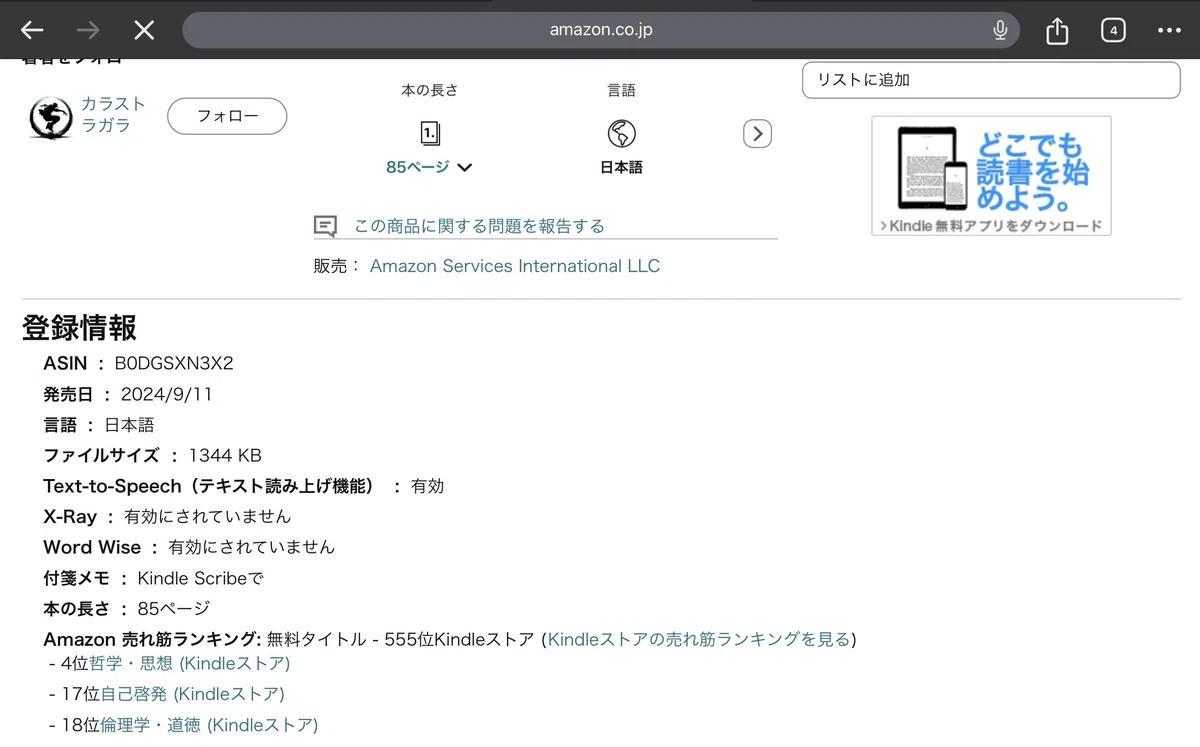Viewport: 1200px width, 747px height.
Task: Click the amazon.co.jp address bar
Action: tap(601, 30)
